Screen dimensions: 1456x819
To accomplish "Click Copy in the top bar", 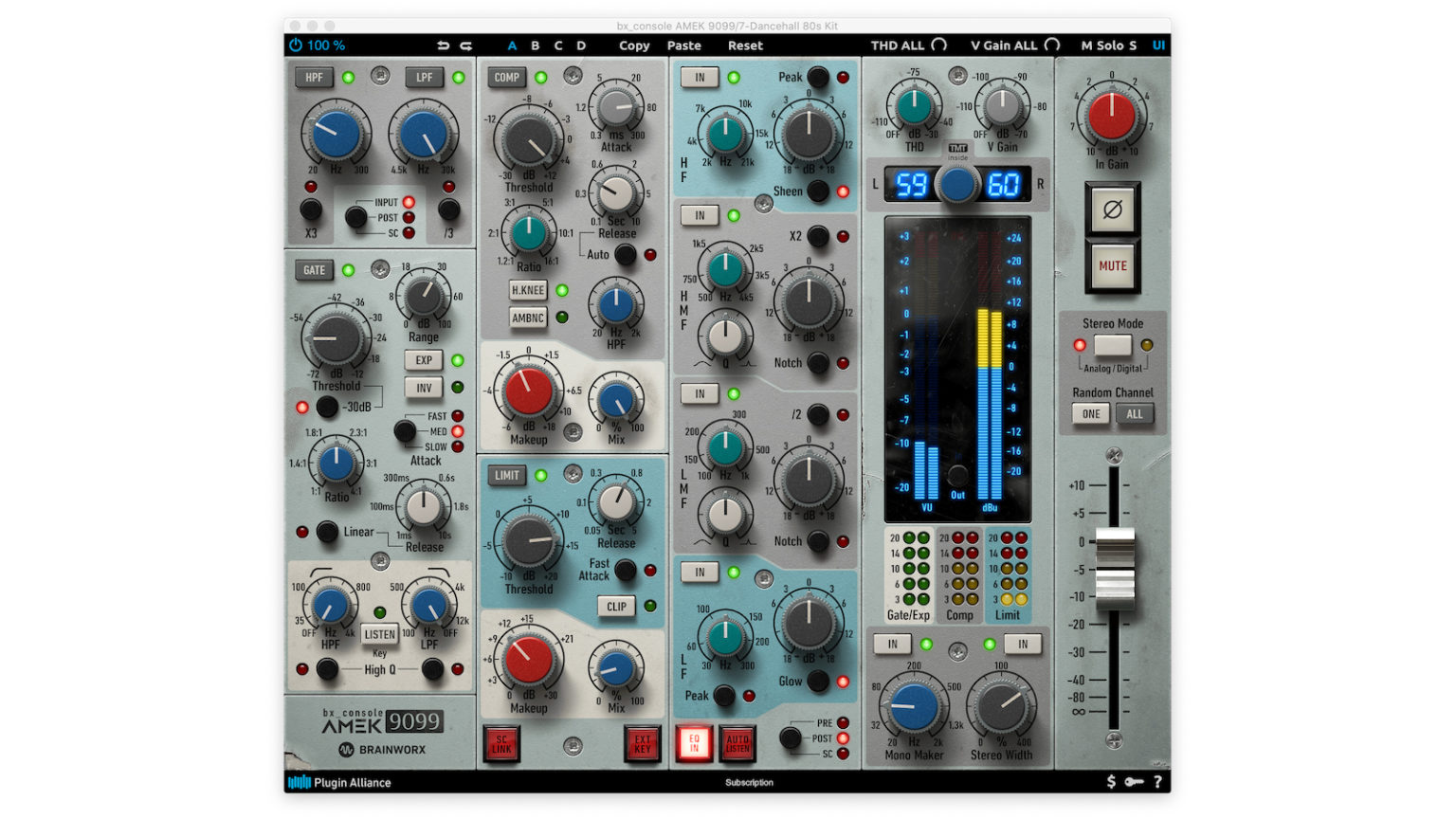I will pos(634,45).
